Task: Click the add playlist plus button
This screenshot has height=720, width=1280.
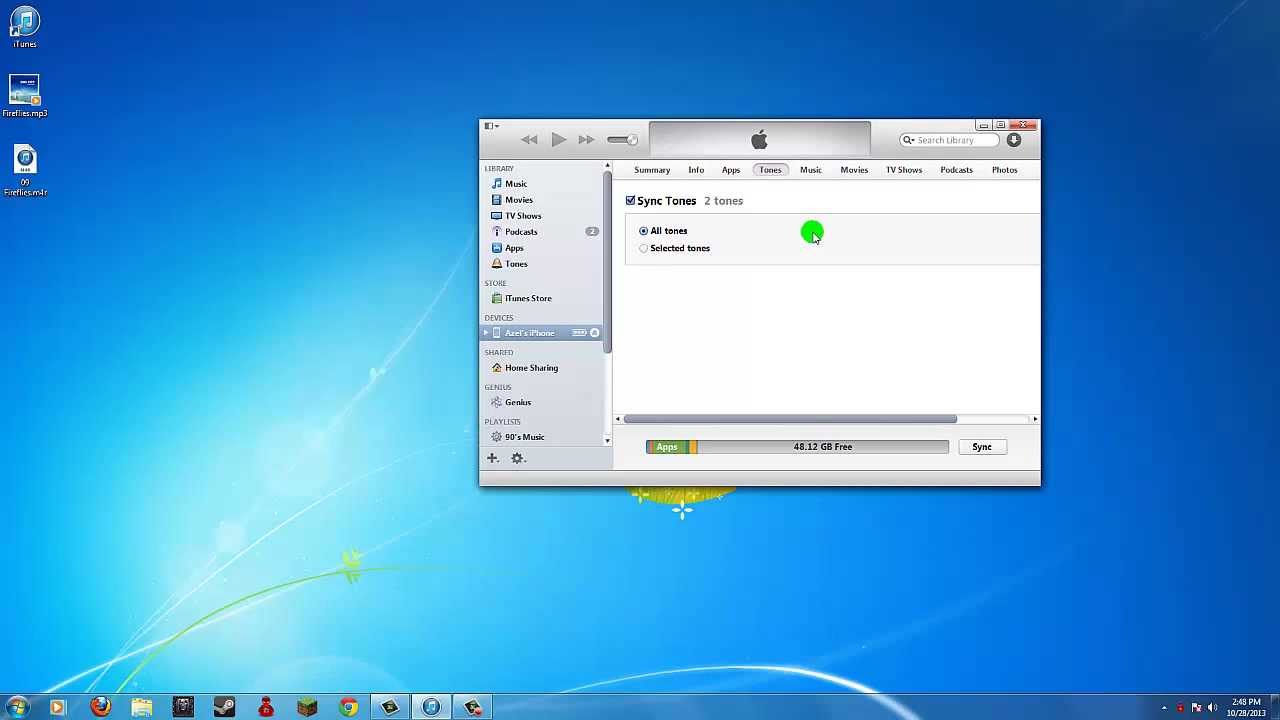Action: click(x=492, y=458)
